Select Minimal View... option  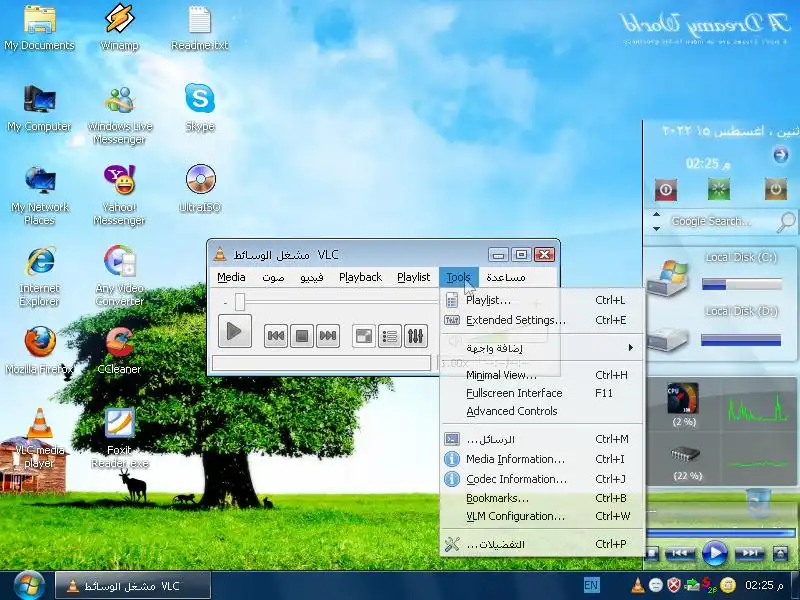542,375
